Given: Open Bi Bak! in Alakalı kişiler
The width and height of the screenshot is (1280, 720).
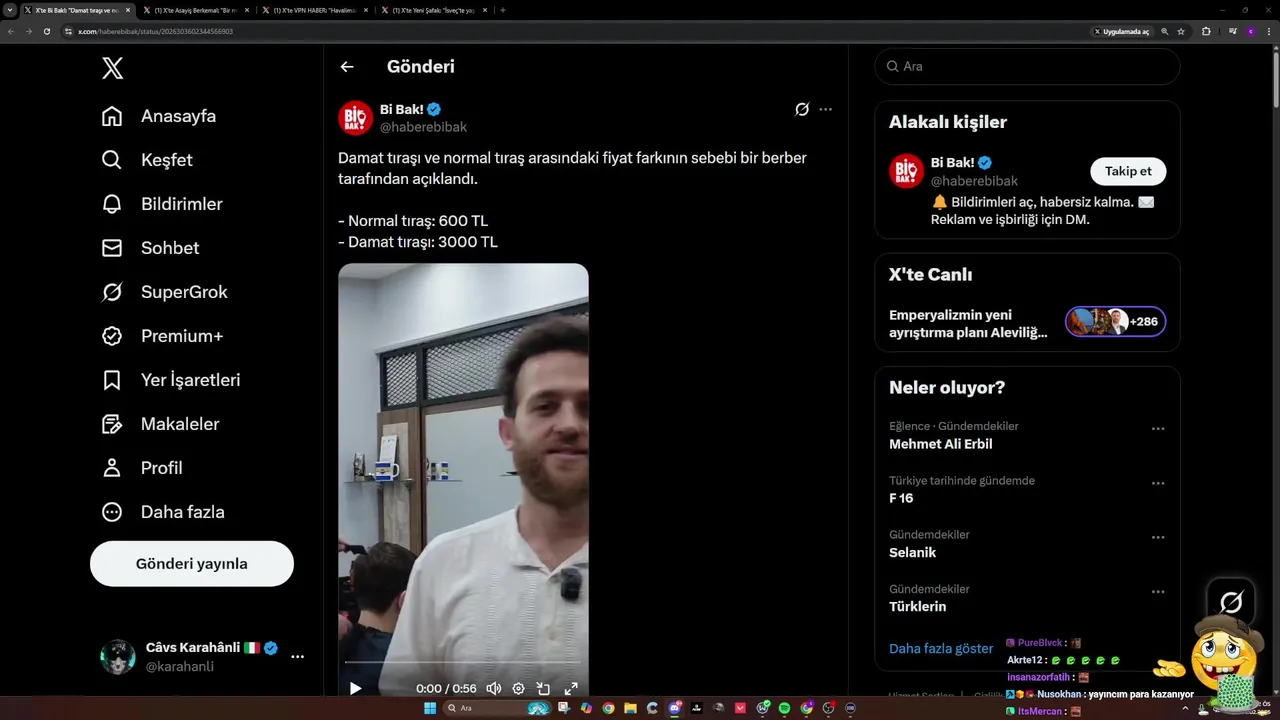Looking at the screenshot, I should pos(953,162).
